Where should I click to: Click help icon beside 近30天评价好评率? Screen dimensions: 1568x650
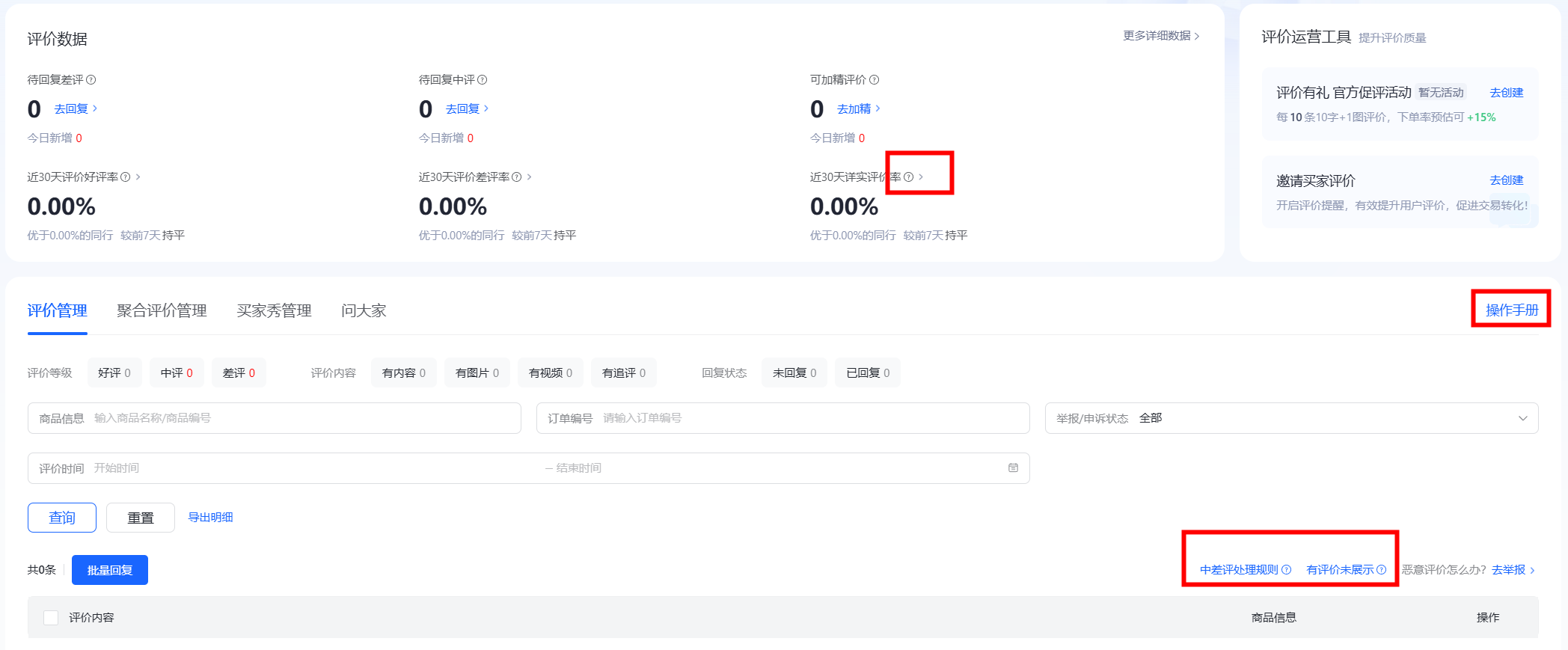126,177
